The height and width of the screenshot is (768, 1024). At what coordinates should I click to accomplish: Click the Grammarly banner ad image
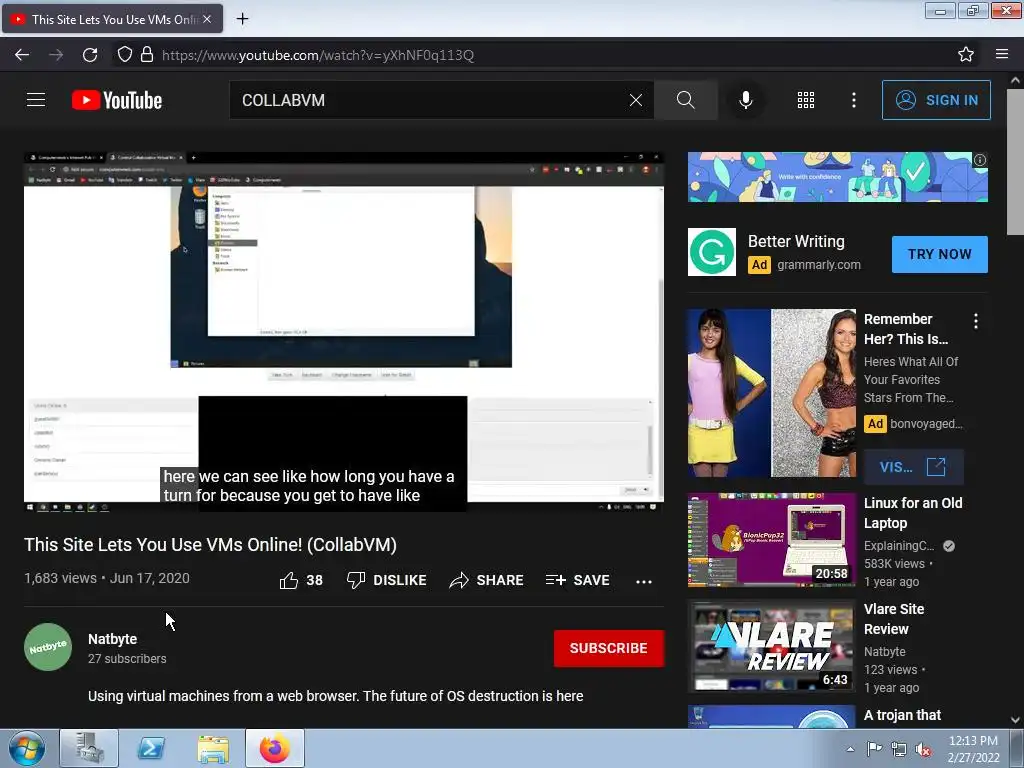click(x=837, y=177)
